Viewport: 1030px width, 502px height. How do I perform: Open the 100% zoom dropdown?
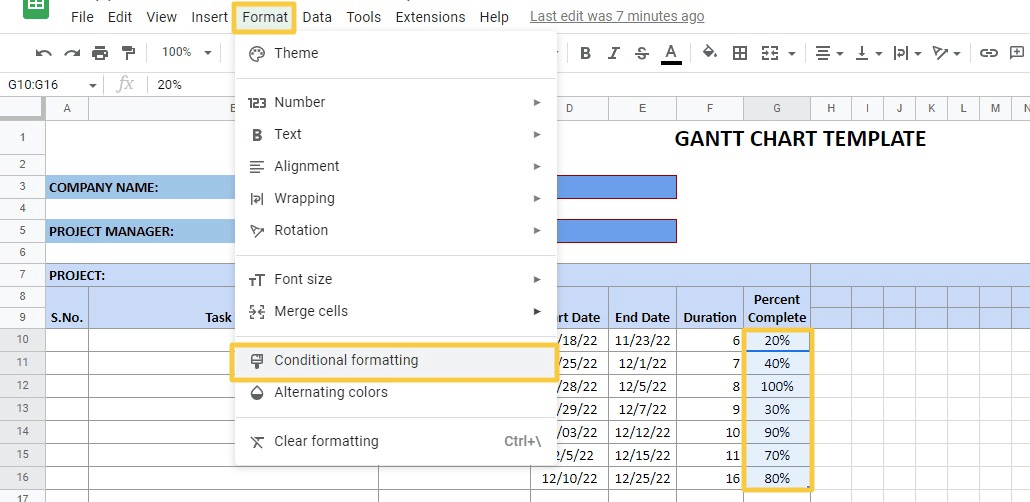click(x=187, y=52)
